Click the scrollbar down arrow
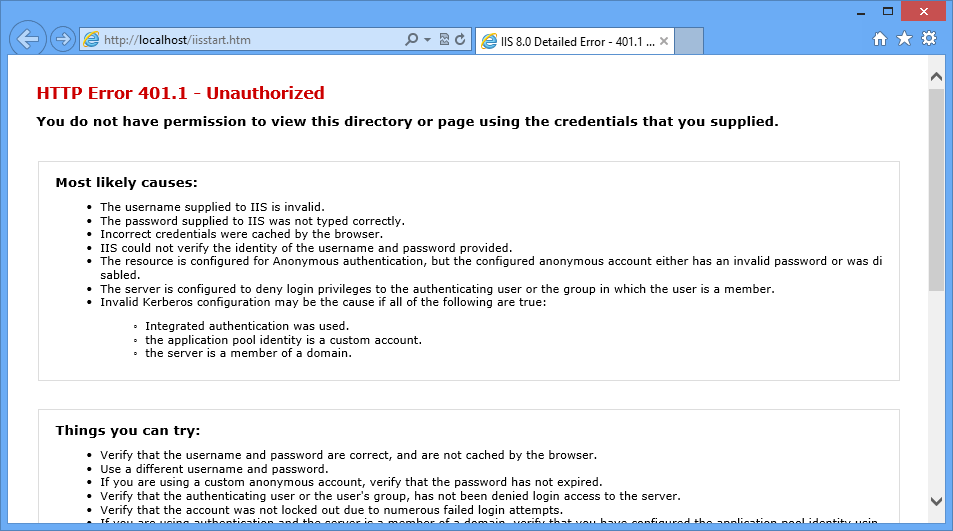The width and height of the screenshot is (953, 531). 937,501
